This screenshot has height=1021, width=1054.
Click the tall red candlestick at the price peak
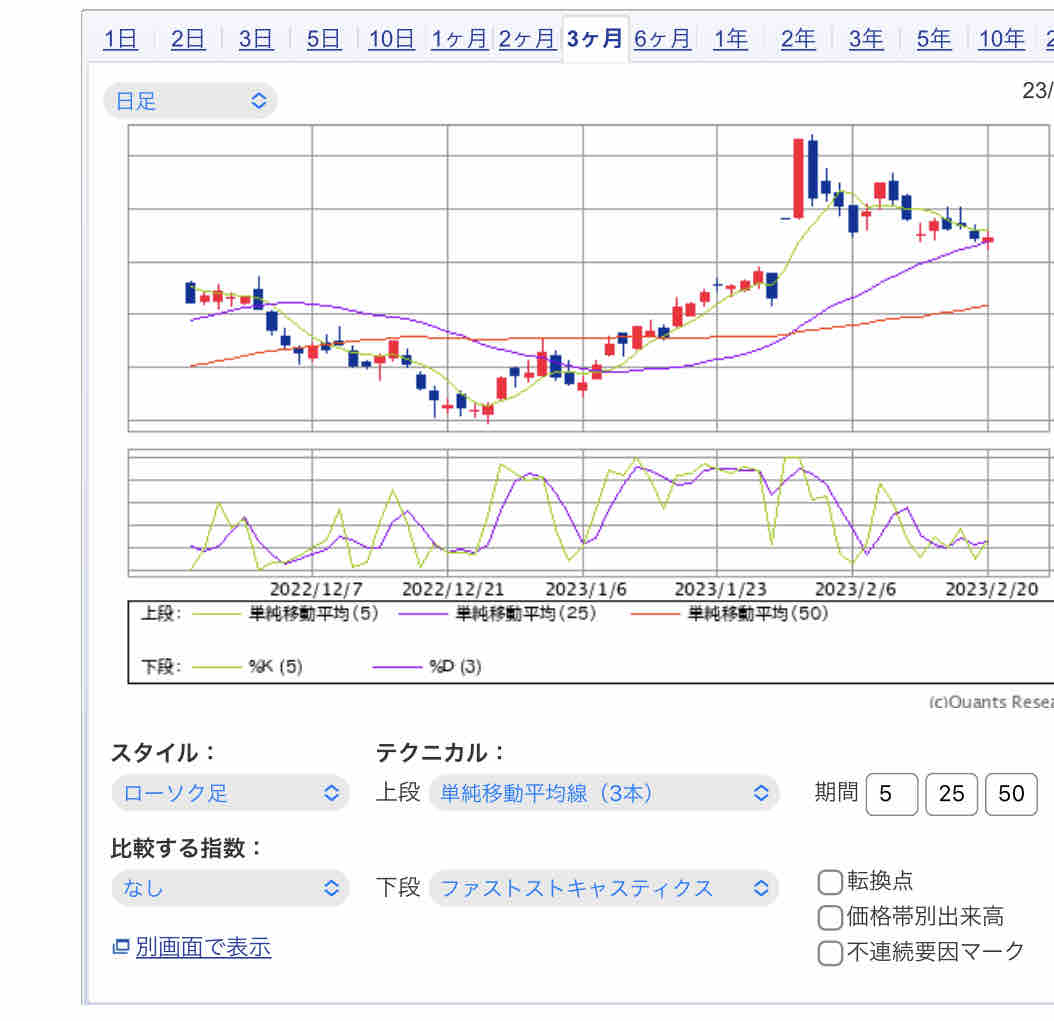798,178
